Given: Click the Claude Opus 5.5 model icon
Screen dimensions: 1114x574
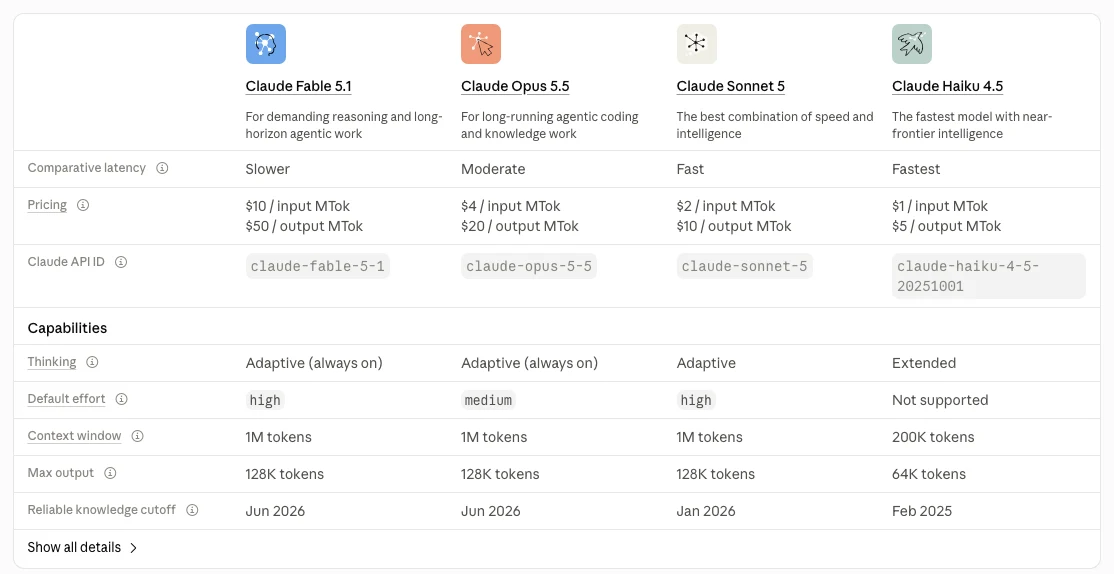Looking at the screenshot, I should click(x=481, y=44).
